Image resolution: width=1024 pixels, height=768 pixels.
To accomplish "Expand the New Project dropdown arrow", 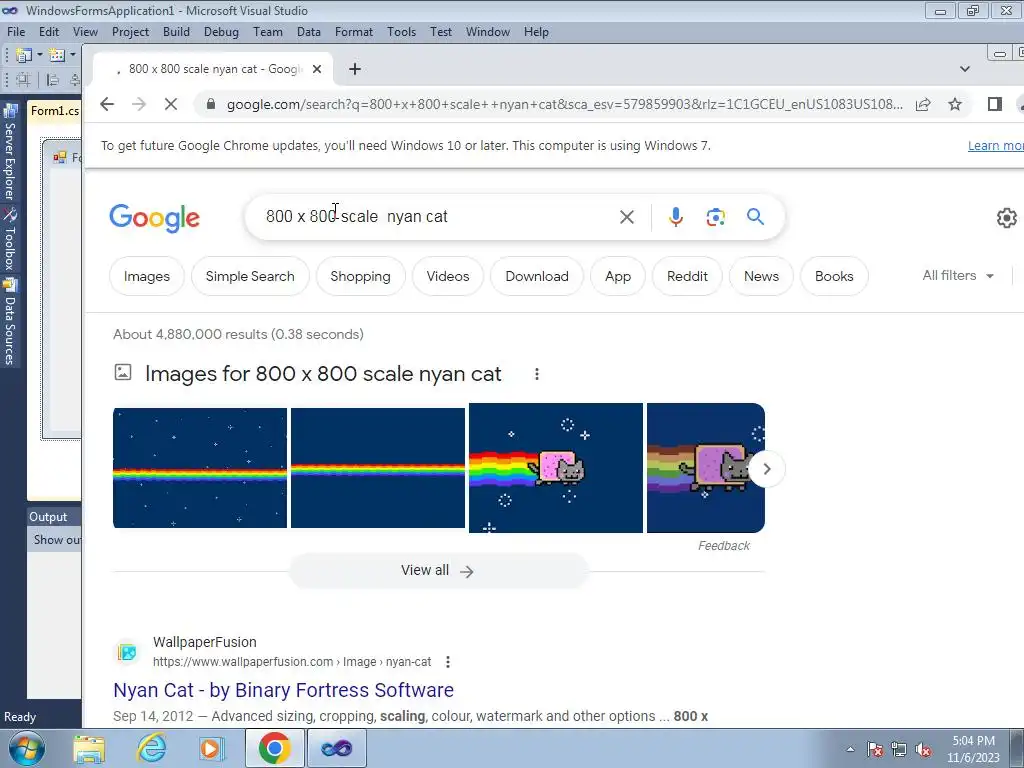I will tap(40, 55).
